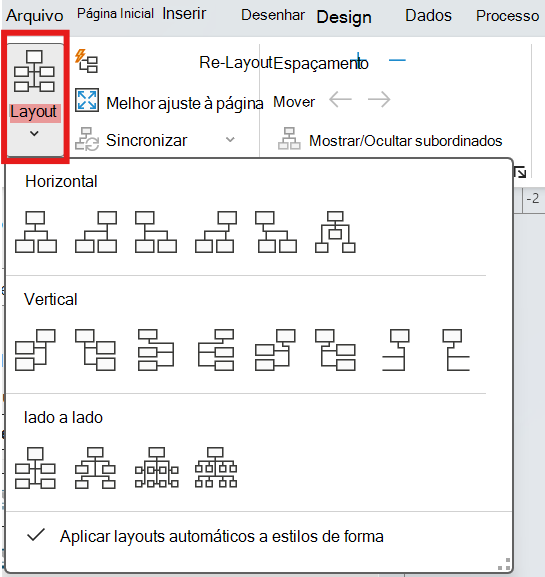Select sixth Horizontal layout with nested box
Screen dimensions: 545x577
(x=335, y=232)
